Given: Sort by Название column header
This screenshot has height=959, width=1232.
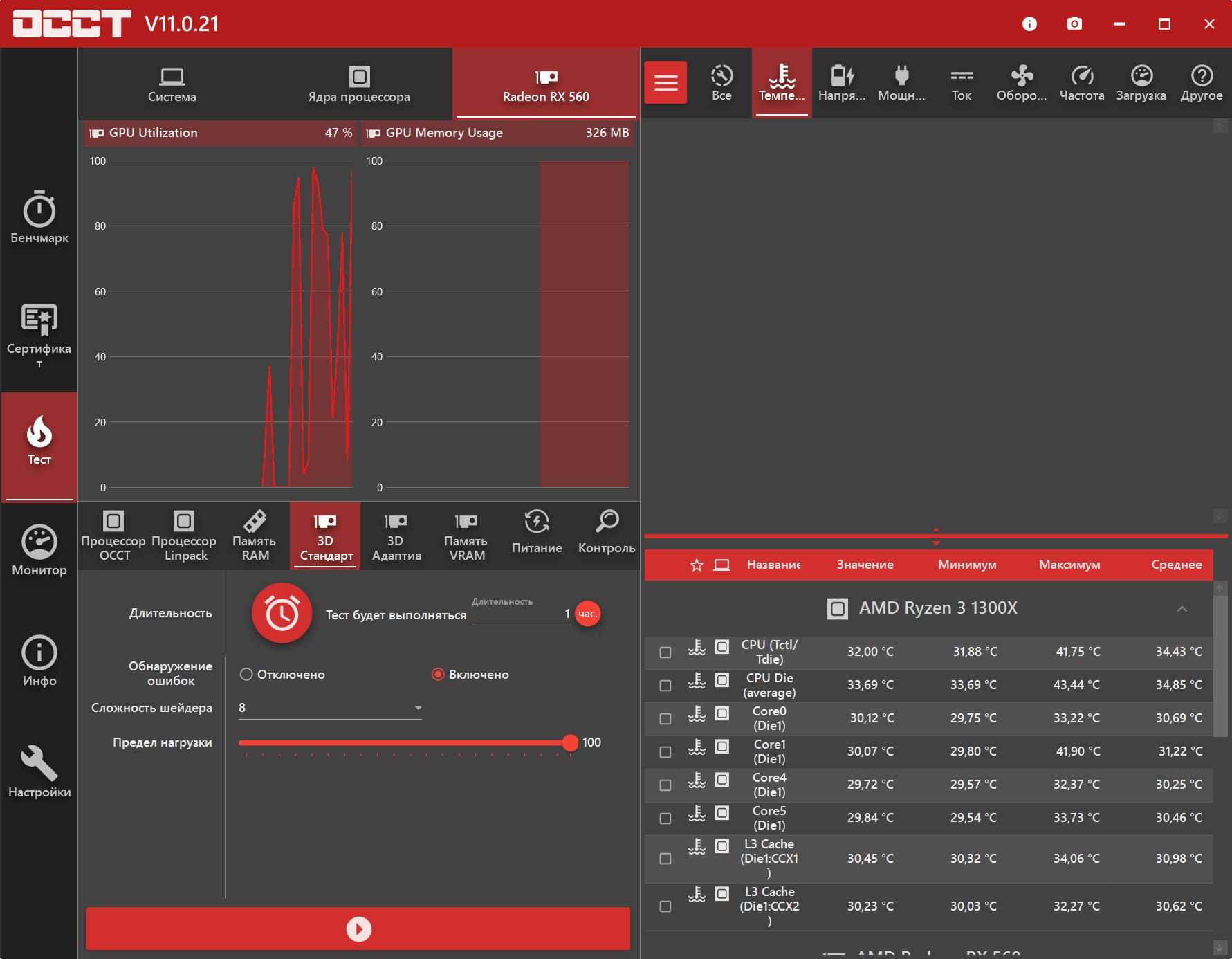Looking at the screenshot, I should pyautogui.click(x=773, y=565).
